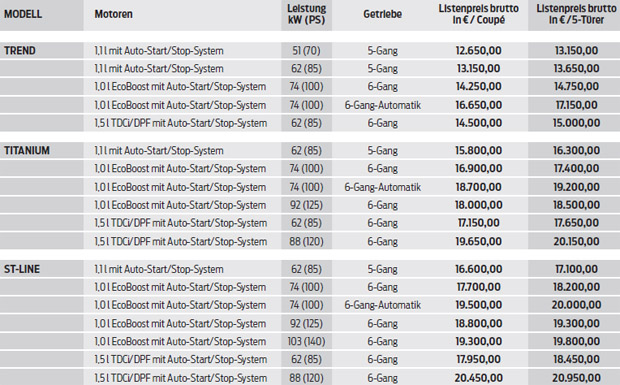Select the TREND 6-Gang-Automatik gearbox cell
This screenshot has height=385, width=620.
382,105
